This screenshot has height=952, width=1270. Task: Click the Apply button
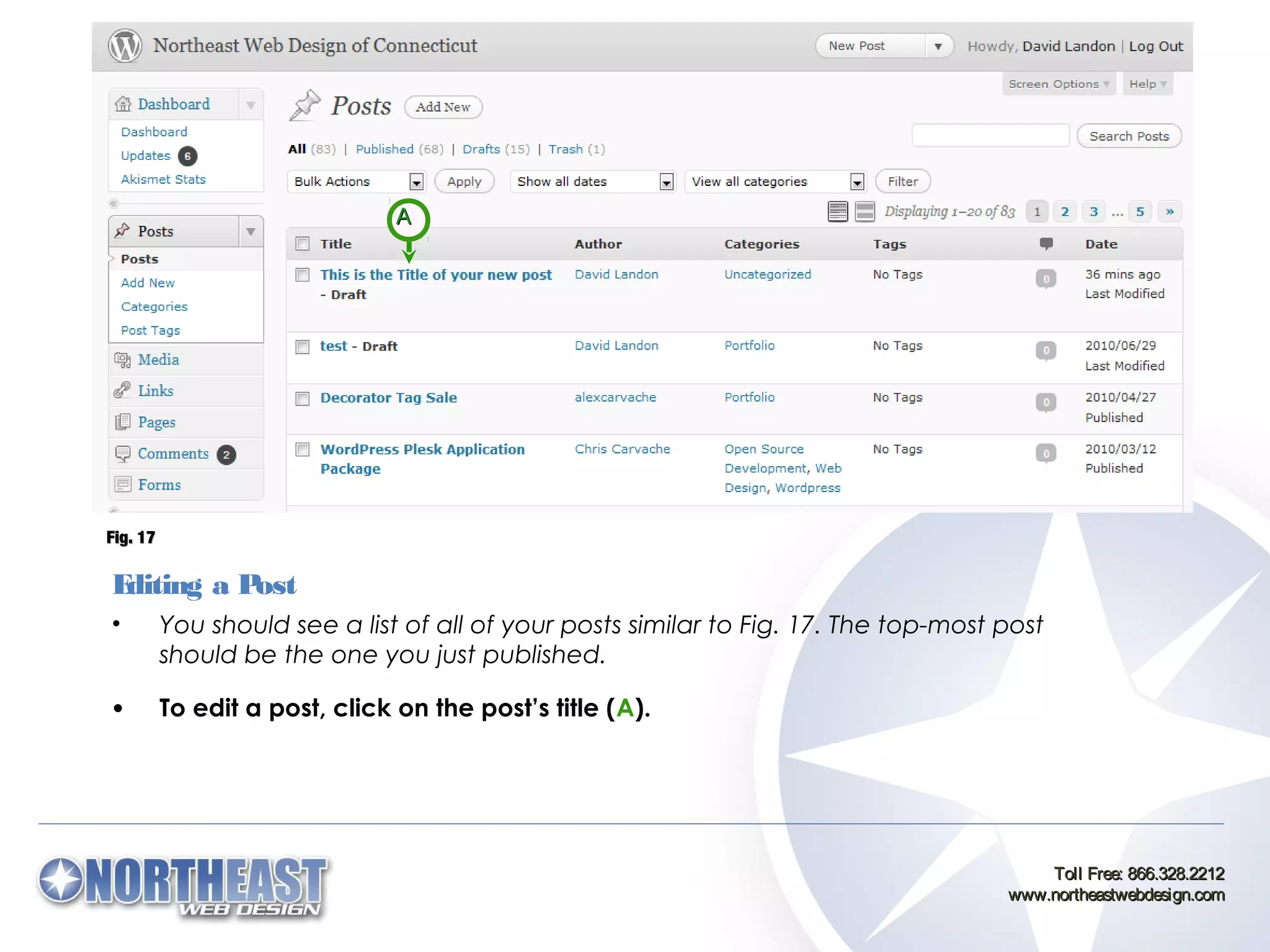(x=464, y=182)
